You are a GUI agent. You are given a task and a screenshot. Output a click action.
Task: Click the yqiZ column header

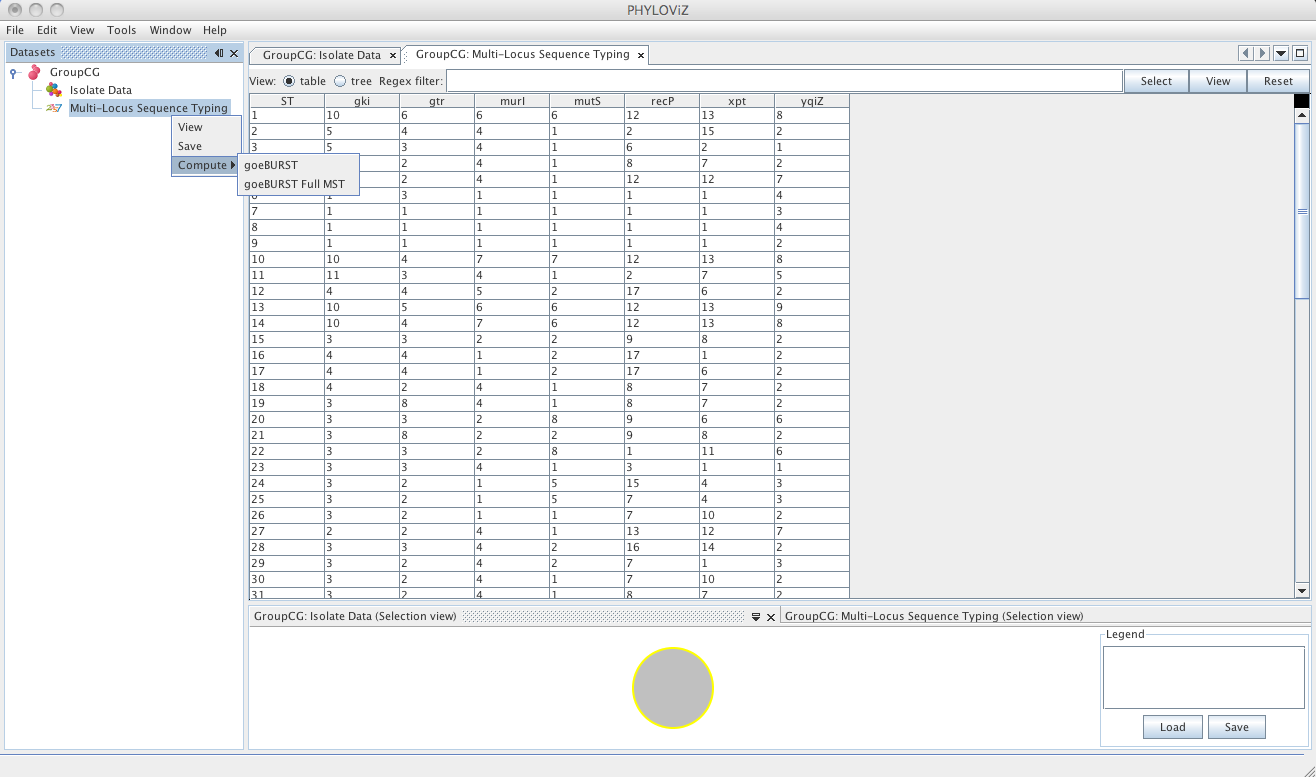pos(812,101)
